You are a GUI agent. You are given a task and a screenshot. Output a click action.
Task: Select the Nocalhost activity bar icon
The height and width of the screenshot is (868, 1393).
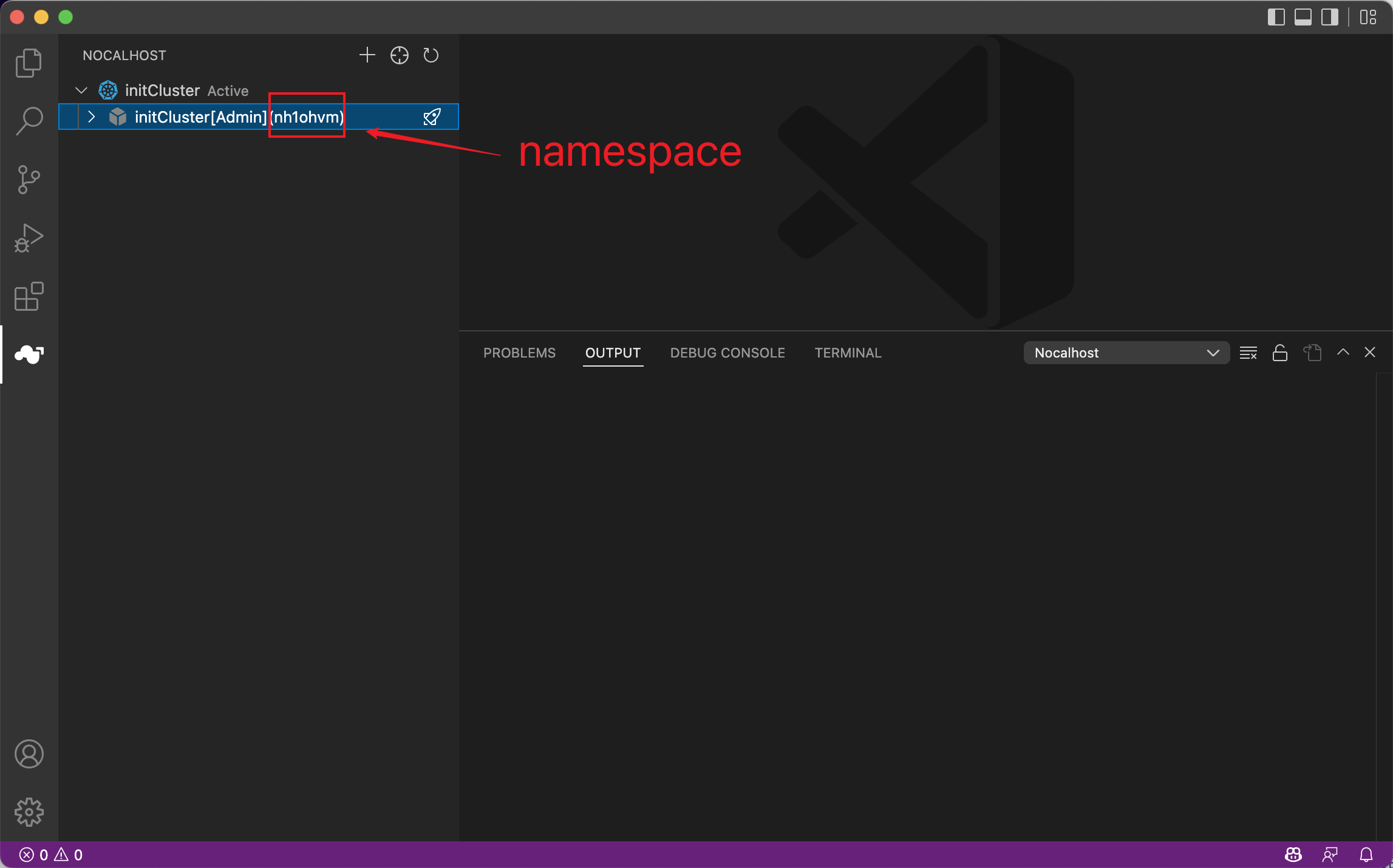[x=29, y=354]
